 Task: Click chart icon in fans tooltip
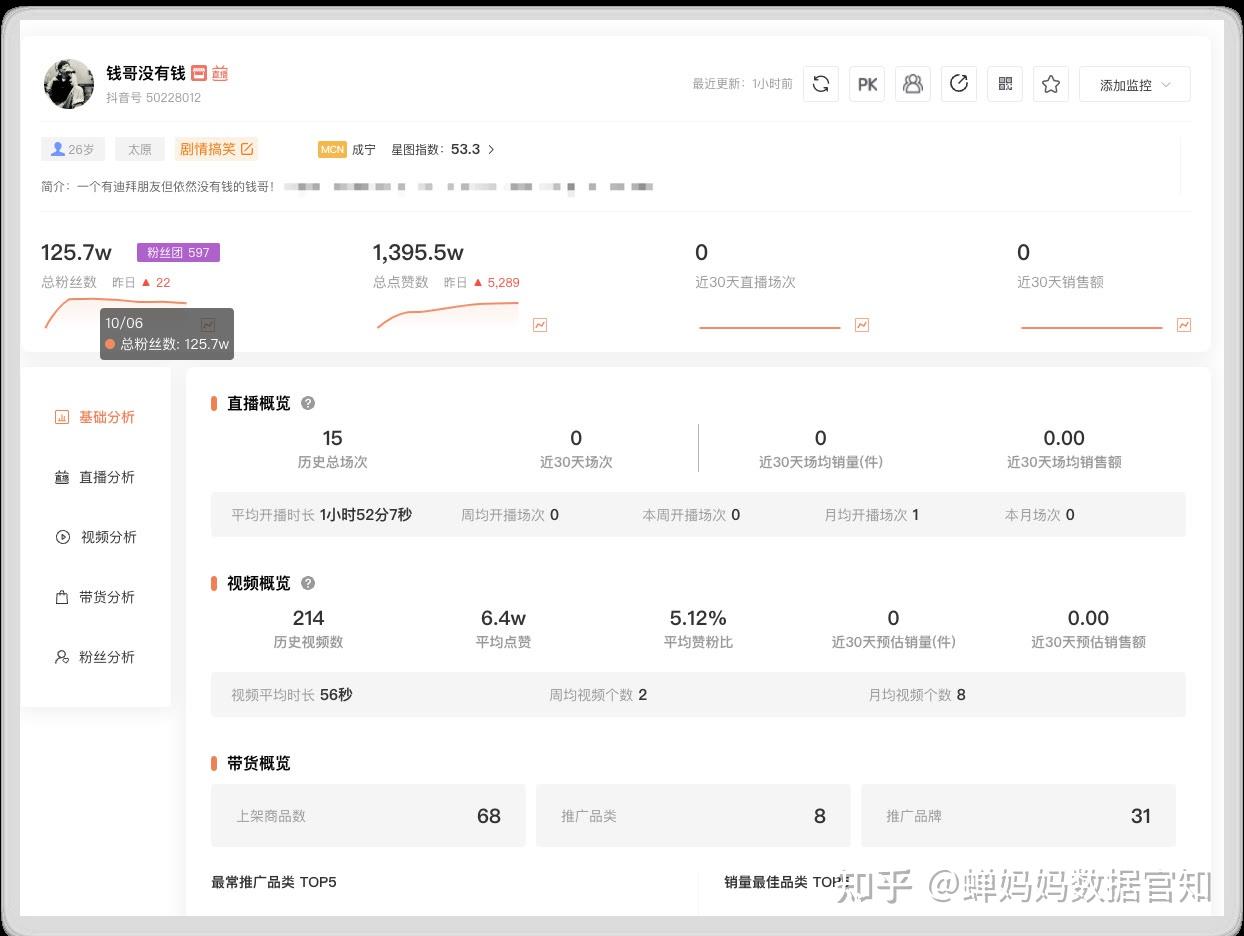208,324
